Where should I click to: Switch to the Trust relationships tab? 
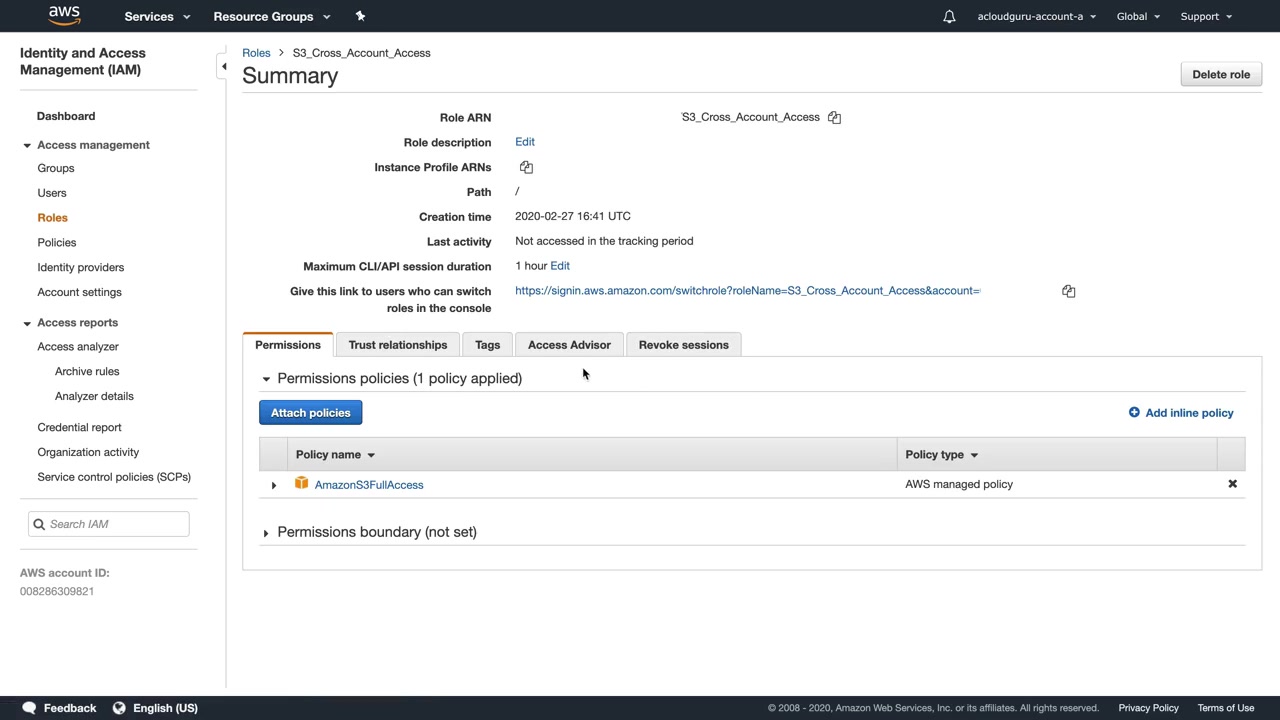tap(397, 345)
